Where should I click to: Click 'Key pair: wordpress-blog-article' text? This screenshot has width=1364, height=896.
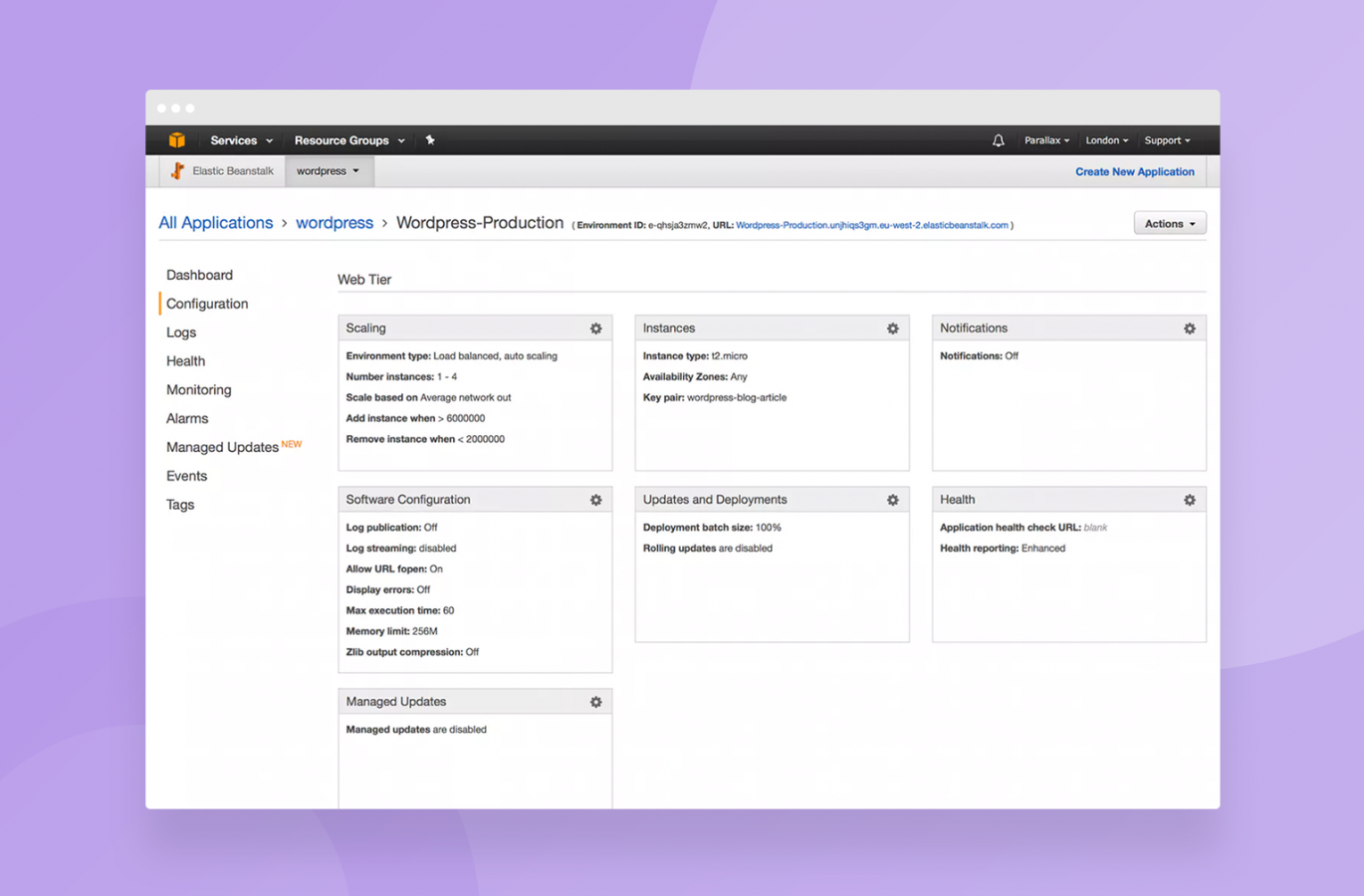click(715, 397)
